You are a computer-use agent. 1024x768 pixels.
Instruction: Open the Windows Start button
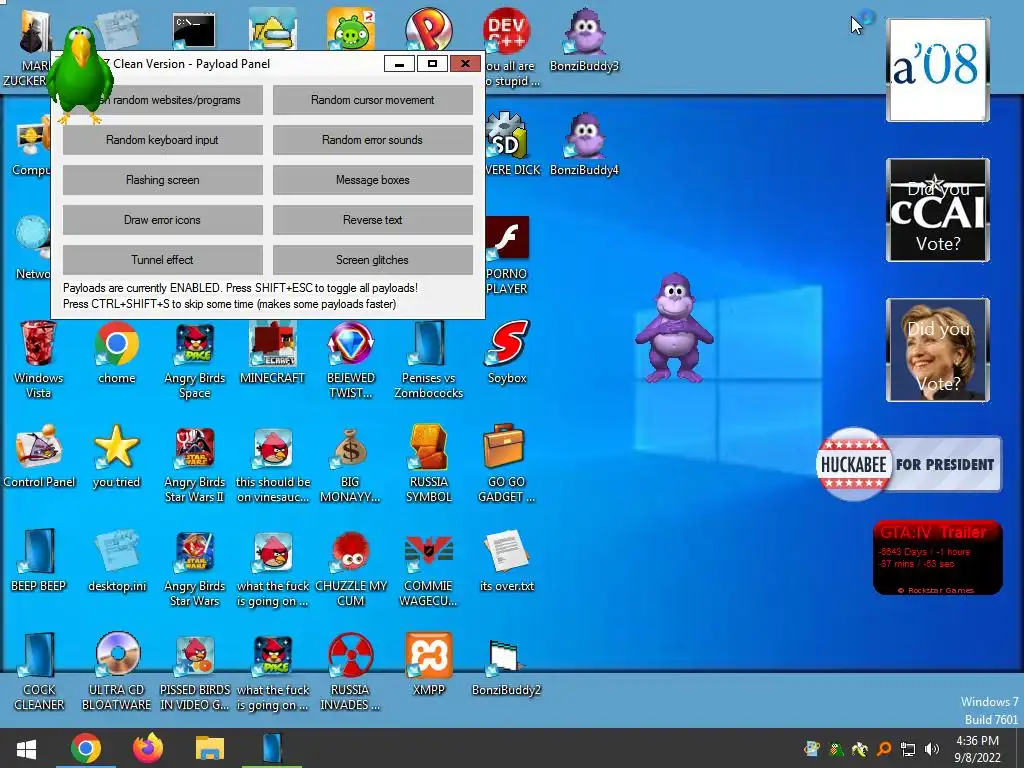point(26,749)
